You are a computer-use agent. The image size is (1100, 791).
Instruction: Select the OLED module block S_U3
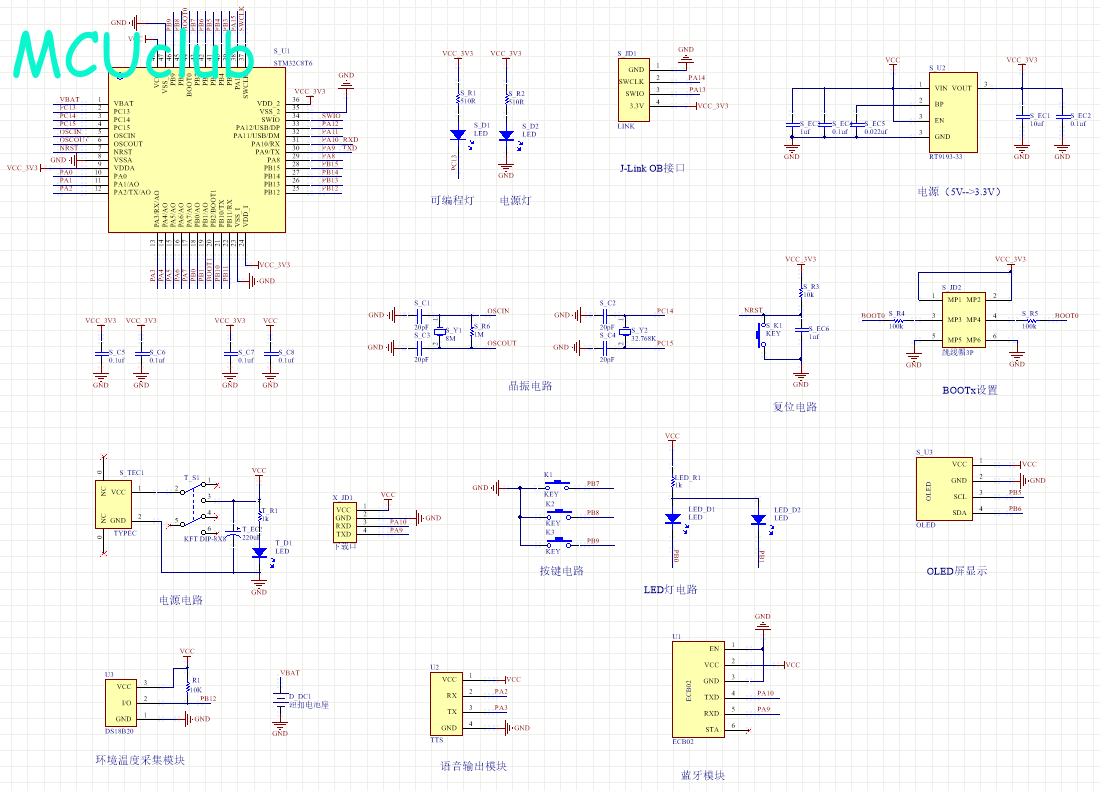(944, 489)
